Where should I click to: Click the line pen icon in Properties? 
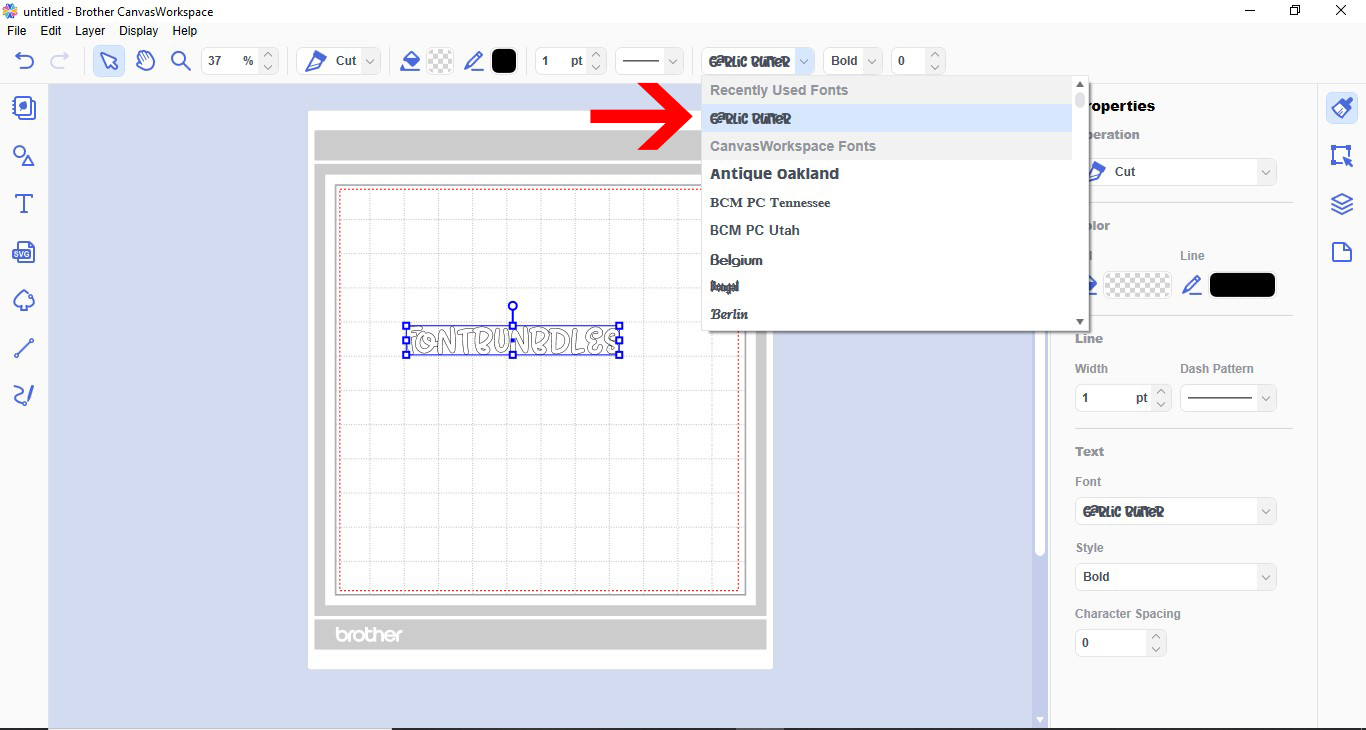point(1191,286)
